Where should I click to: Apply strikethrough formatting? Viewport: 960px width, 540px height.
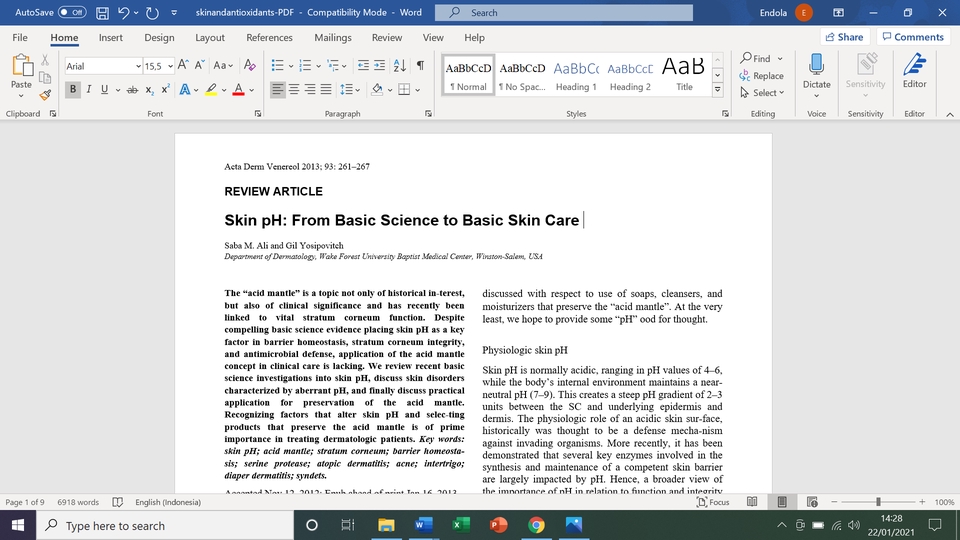tap(132, 89)
